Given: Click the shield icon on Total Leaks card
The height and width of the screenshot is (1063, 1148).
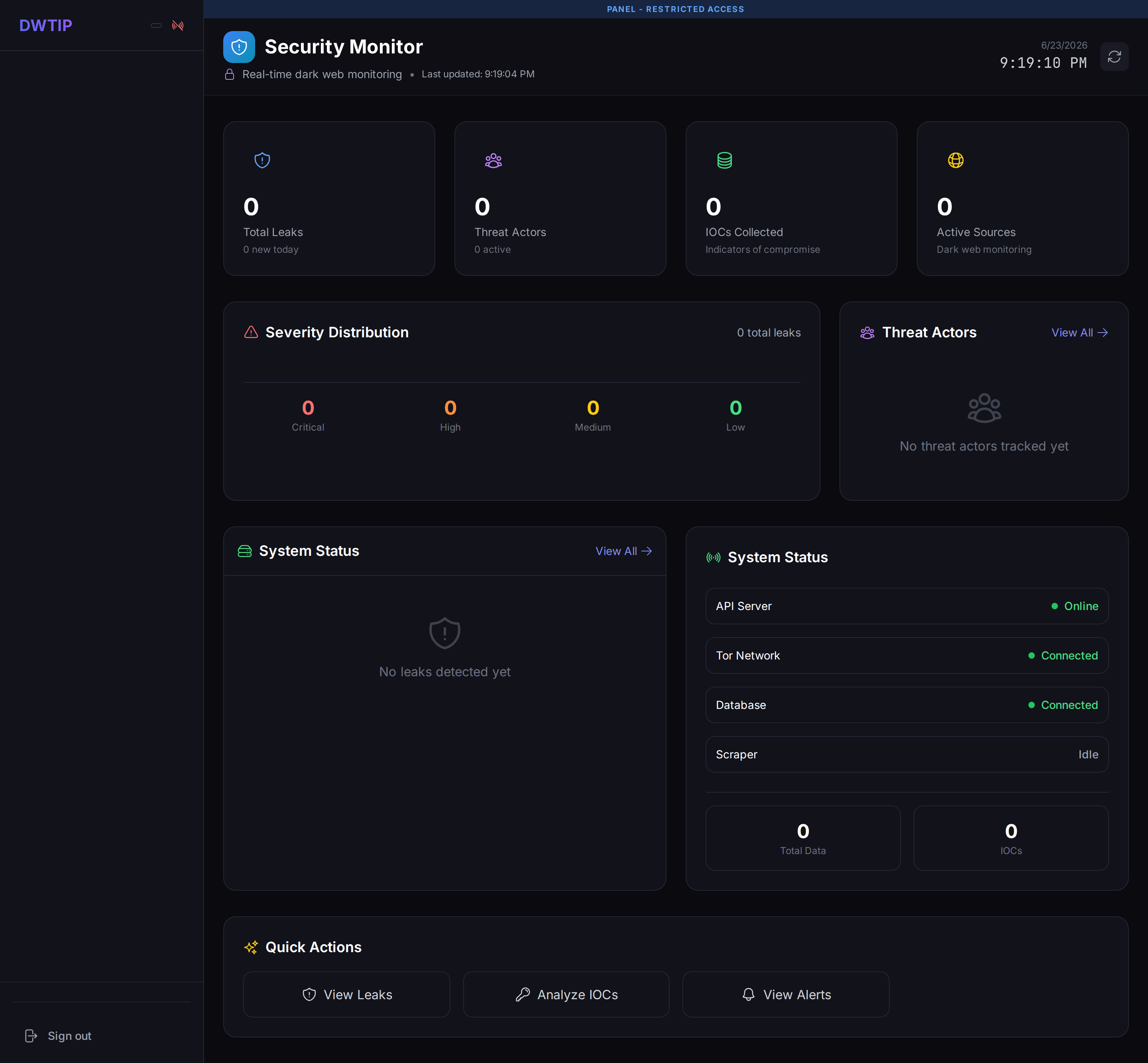Looking at the screenshot, I should tap(262, 160).
